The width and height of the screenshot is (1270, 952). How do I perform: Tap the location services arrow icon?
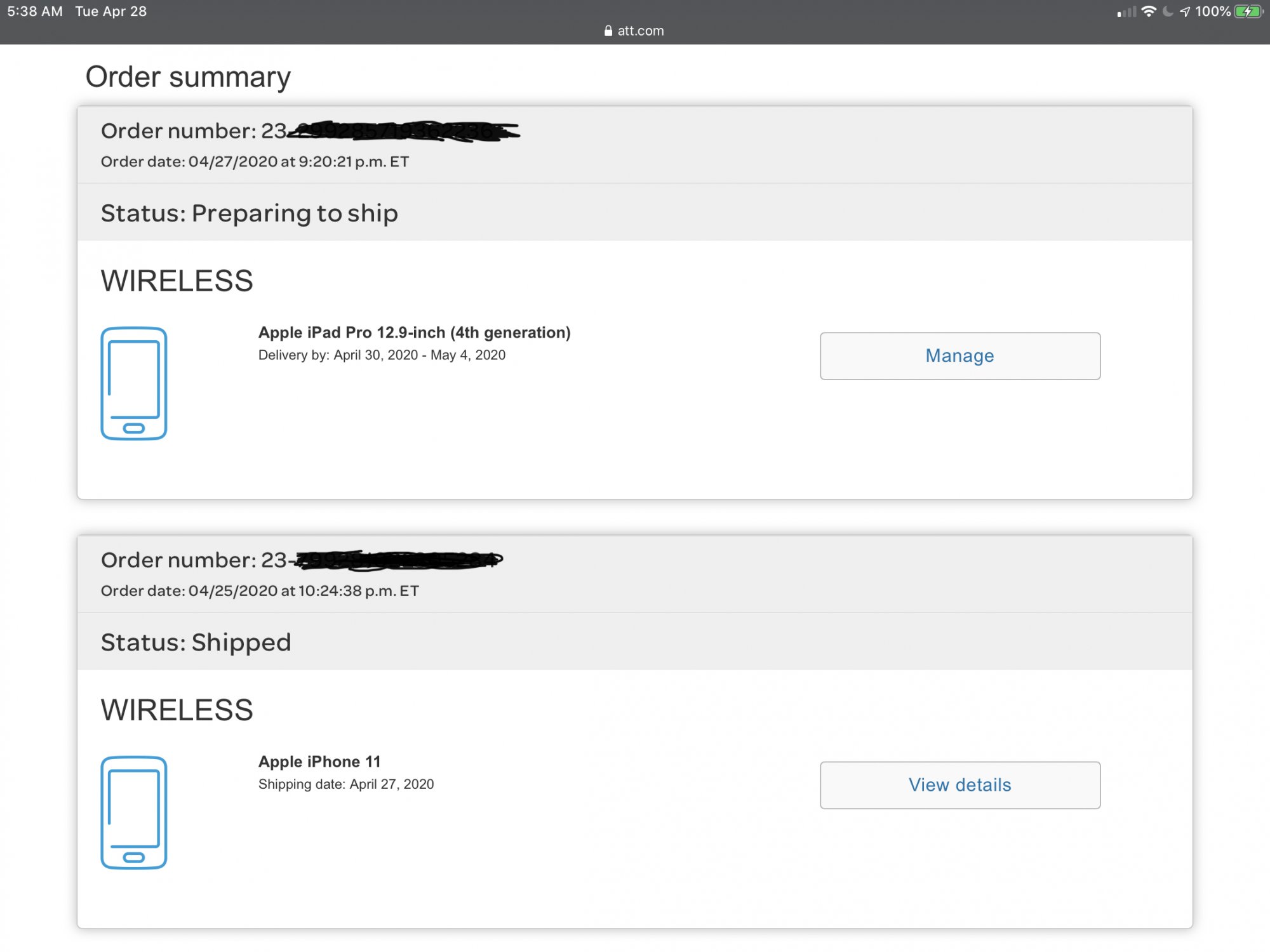(x=1185, y=11)
